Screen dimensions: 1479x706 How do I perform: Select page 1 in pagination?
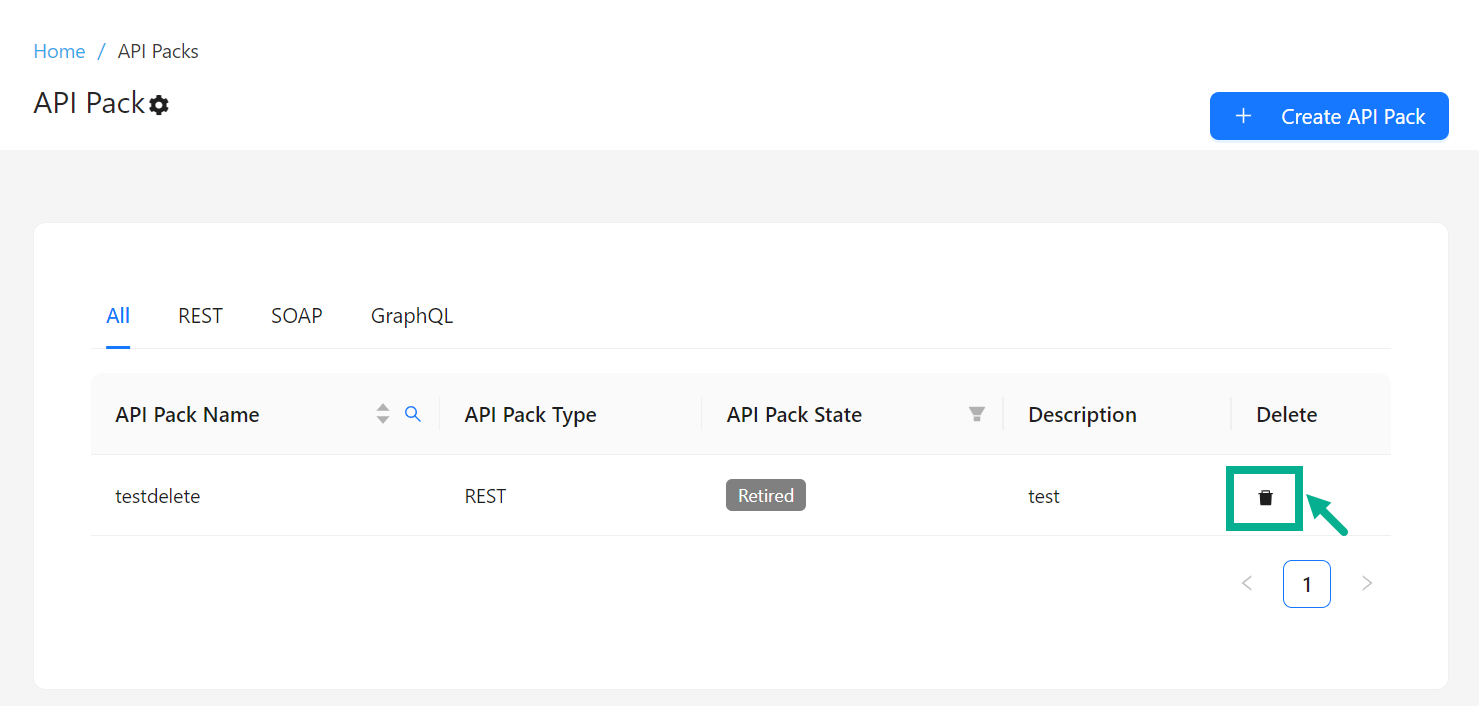1306,584
